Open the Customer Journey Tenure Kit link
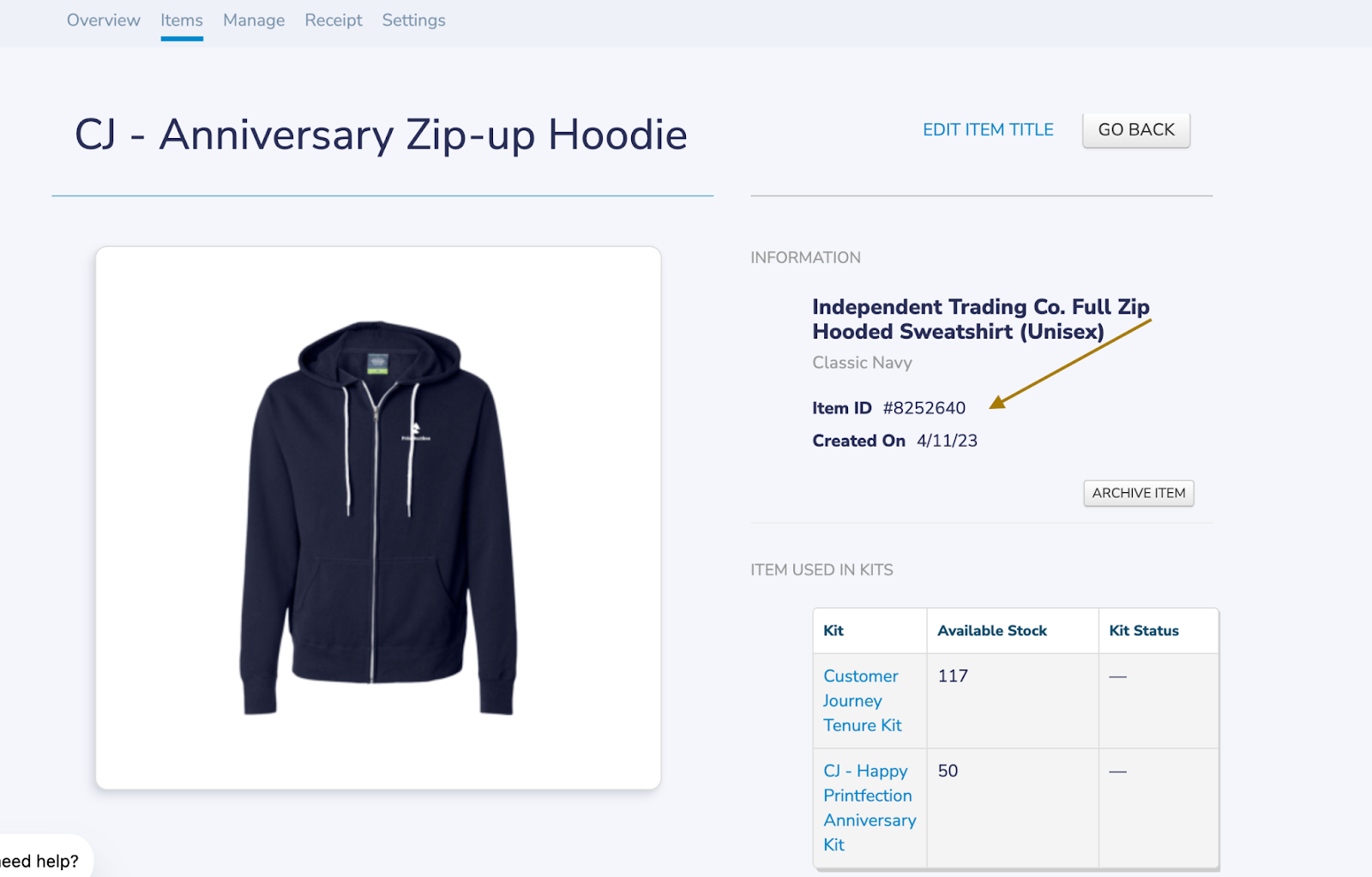 coord(861,700)
